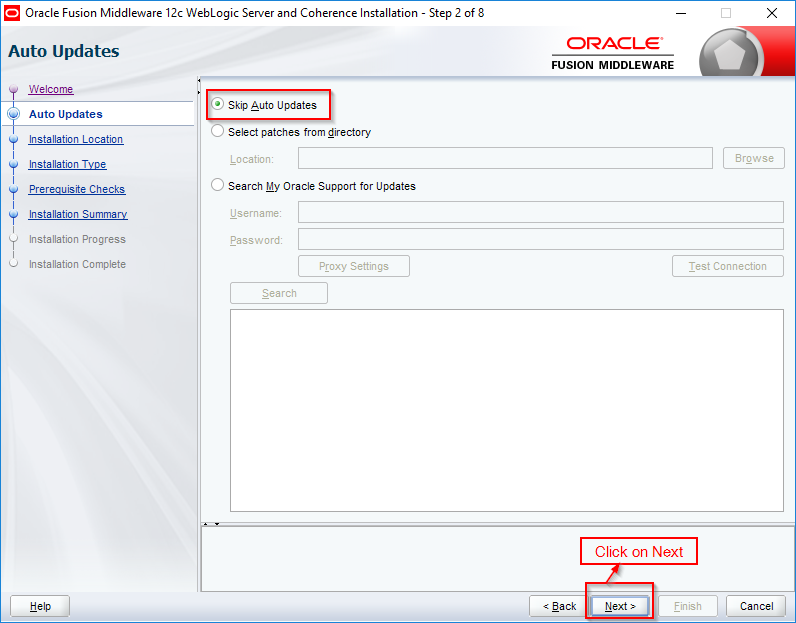Viewport: 796px width, 623px height.
Task: Select the Skip Auto Updates radio button
Action: 217,104
